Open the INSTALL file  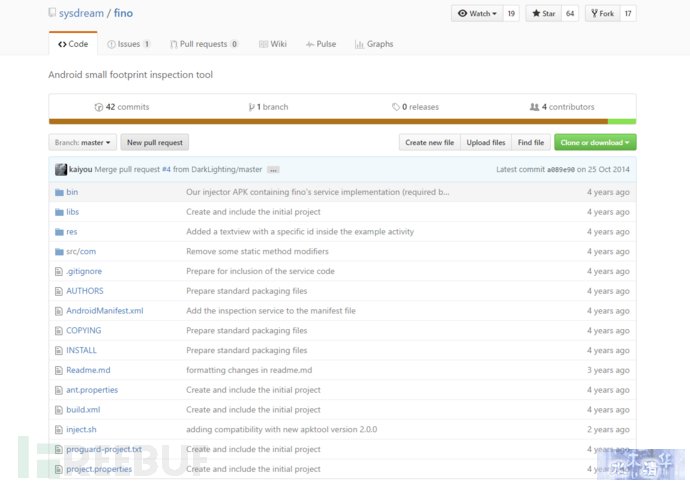tap(81, 350)
